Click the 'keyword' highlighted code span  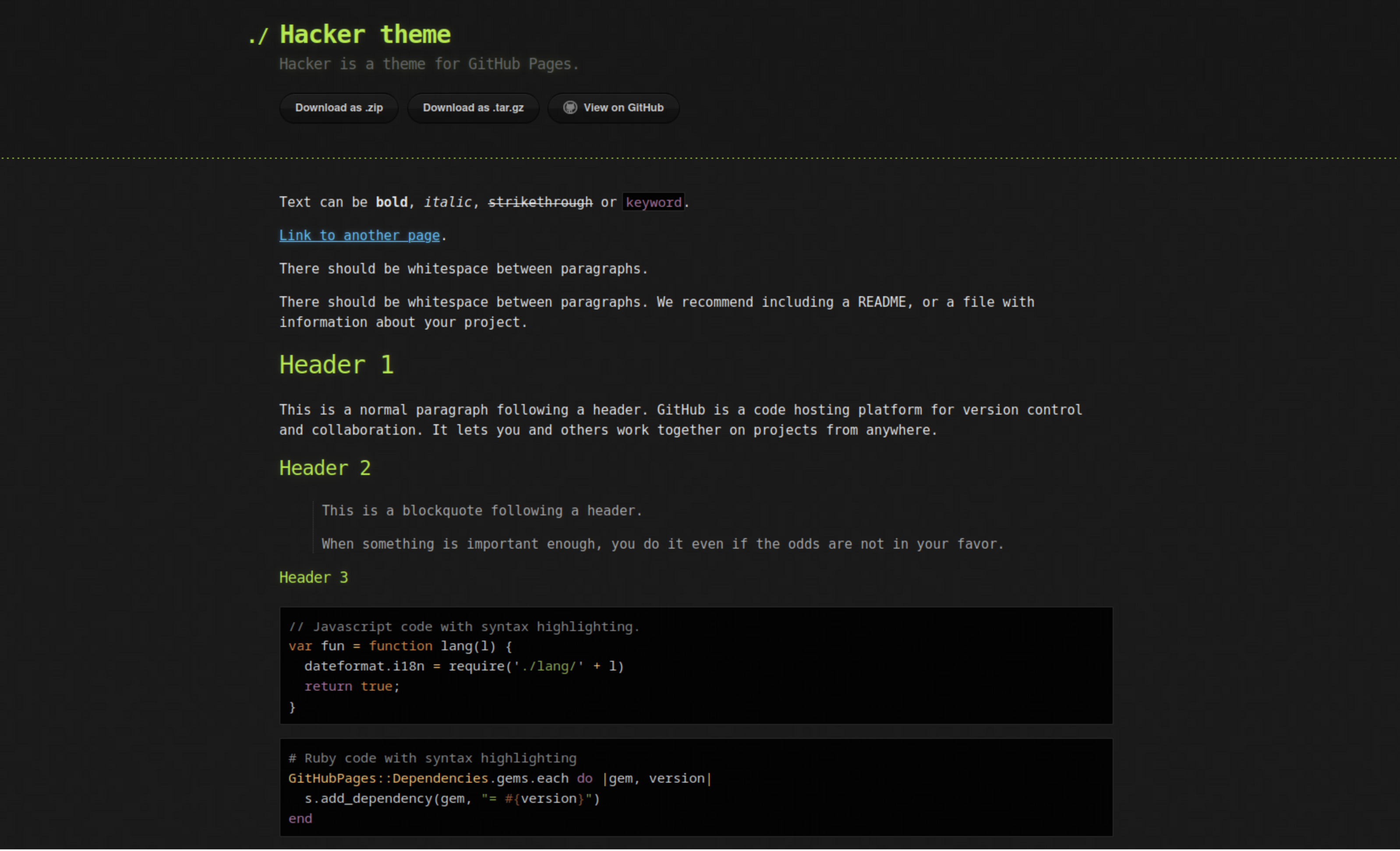[x=654, y=202]
